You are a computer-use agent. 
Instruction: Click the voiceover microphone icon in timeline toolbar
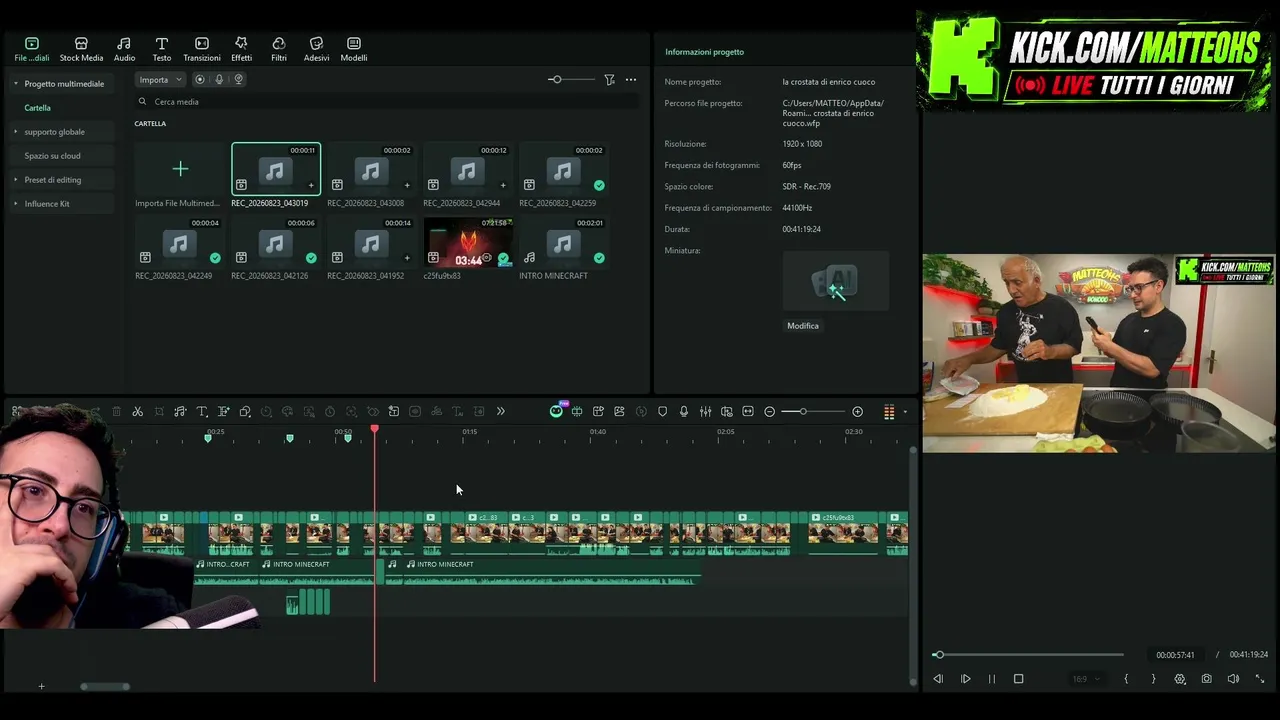(684, 412)
